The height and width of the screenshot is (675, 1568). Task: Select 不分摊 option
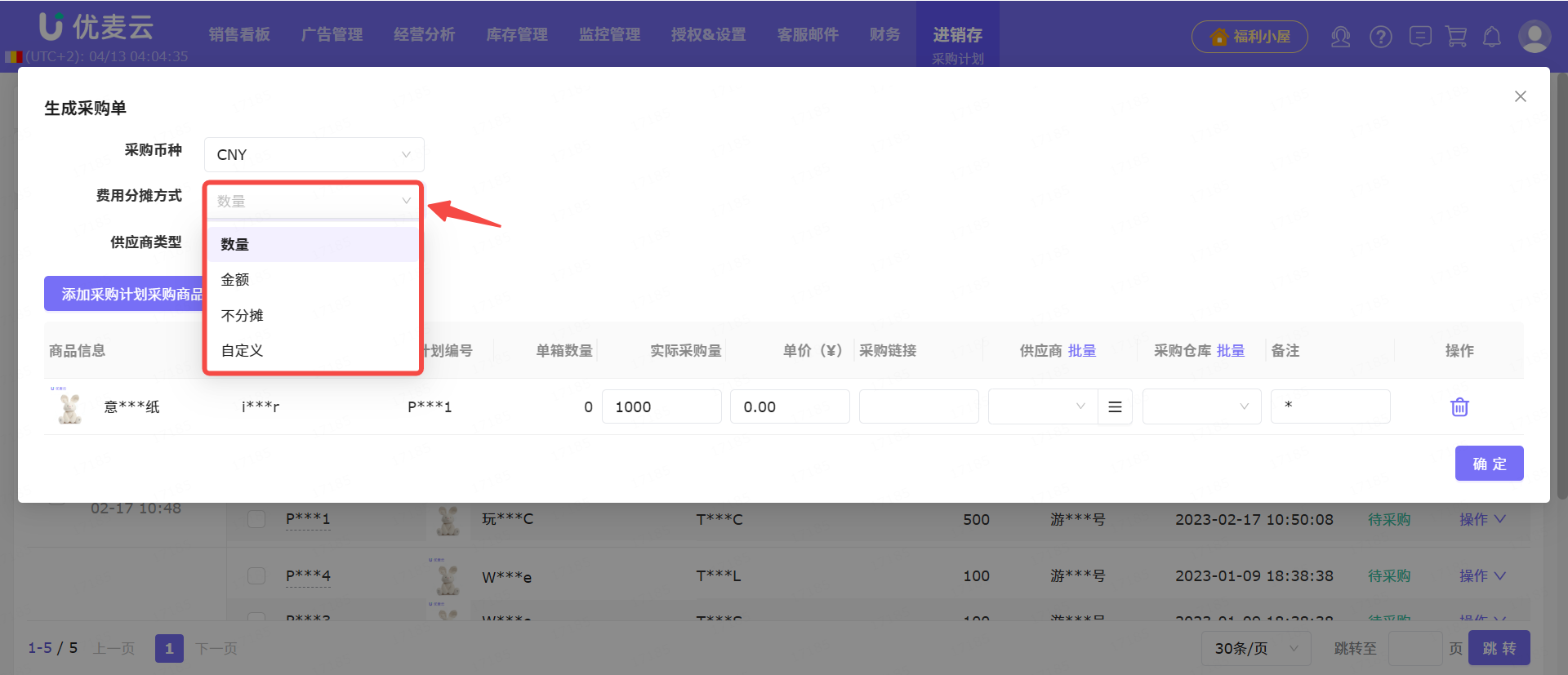(x=314, y=315)
